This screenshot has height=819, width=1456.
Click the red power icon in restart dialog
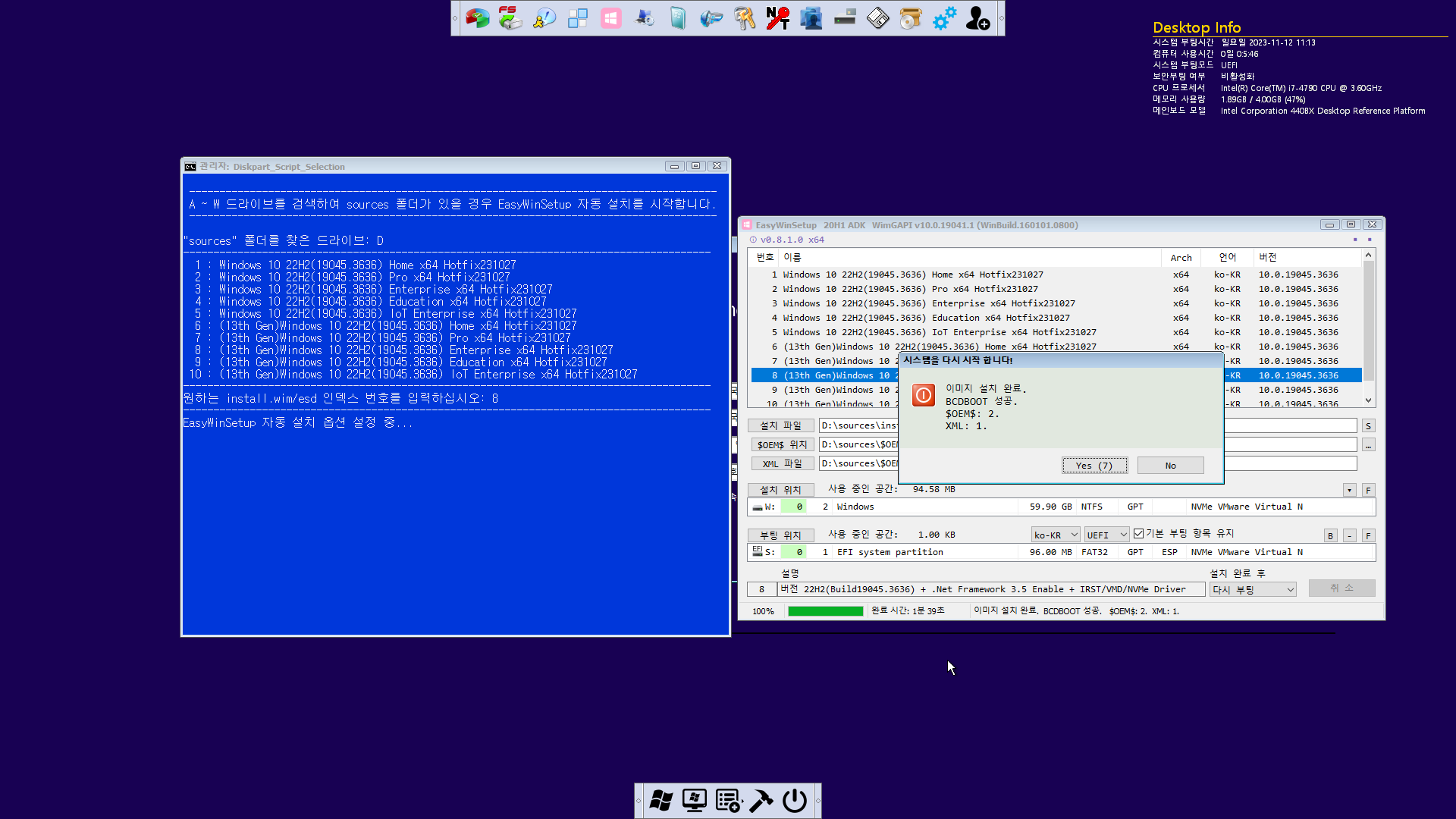[x=924, y=395]
